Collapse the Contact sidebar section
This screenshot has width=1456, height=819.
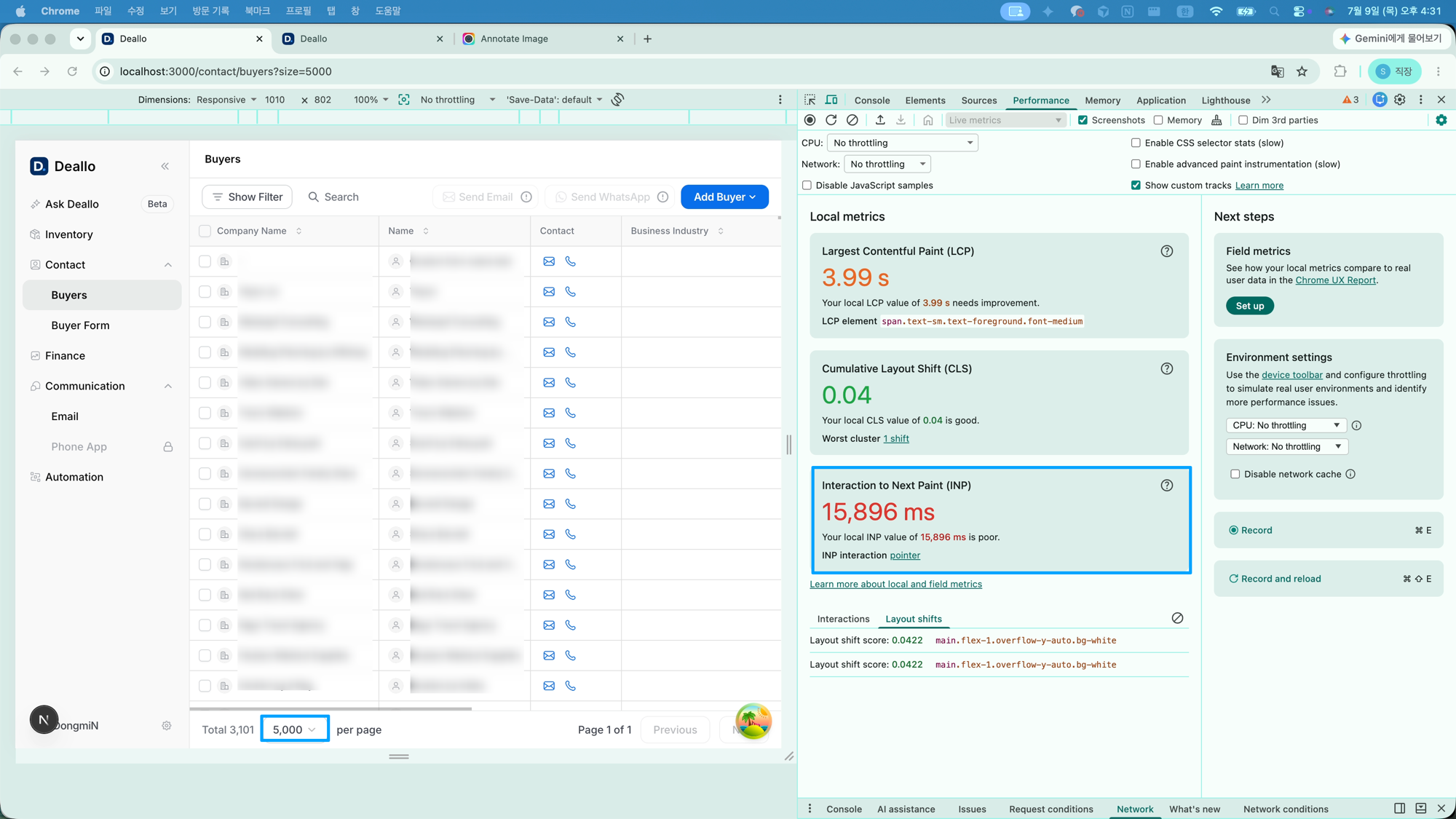tap(168, 265)
